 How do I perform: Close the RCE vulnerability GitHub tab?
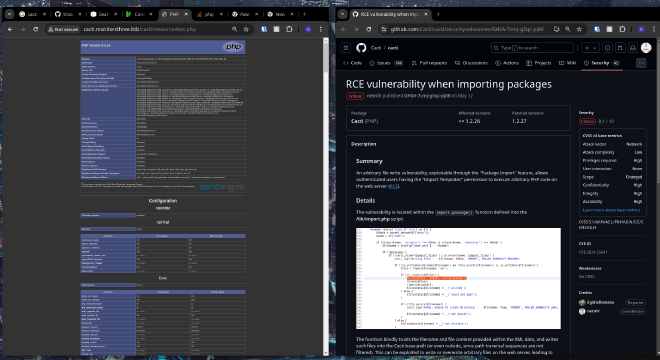coord(426,14)
